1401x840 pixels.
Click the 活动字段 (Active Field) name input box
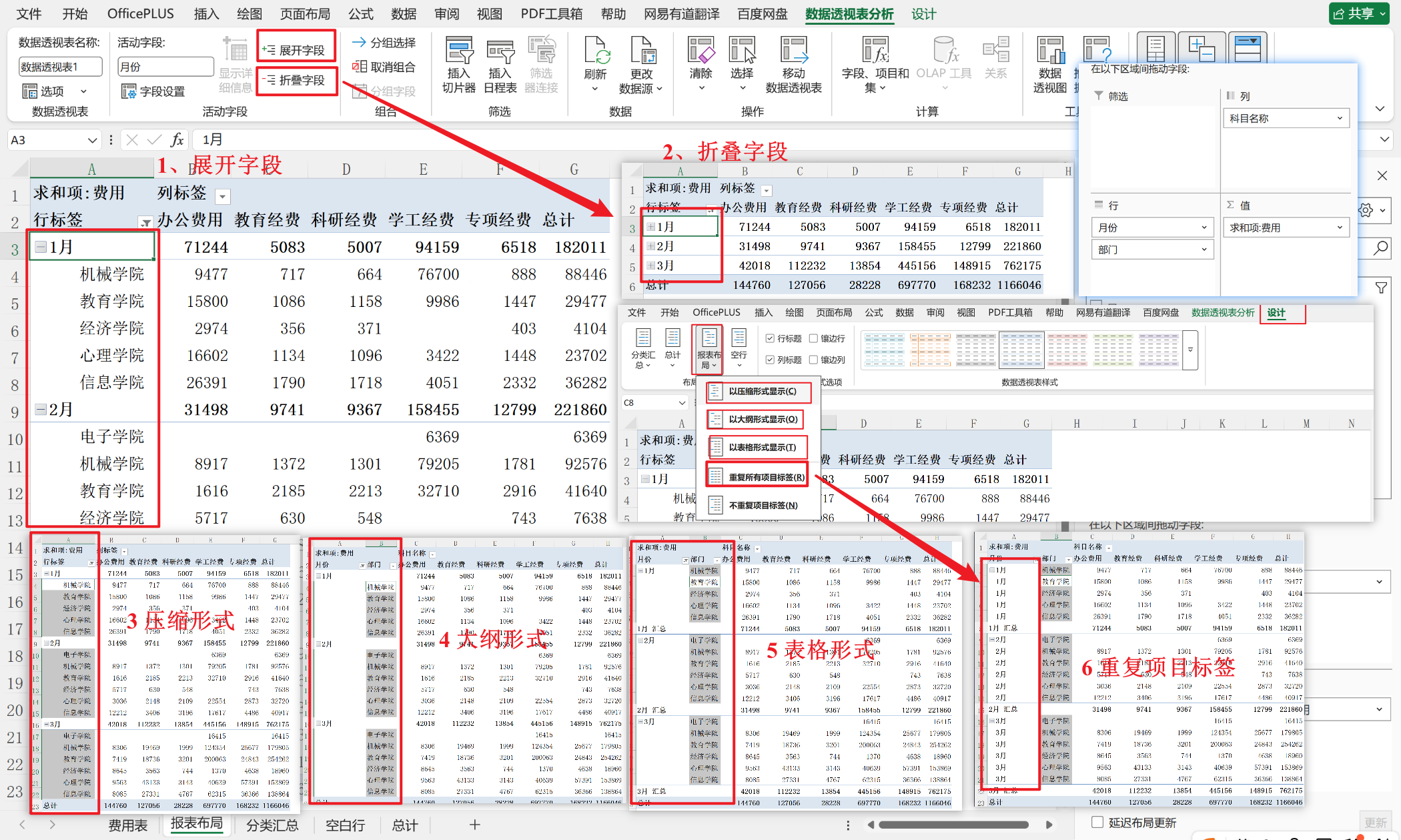click(x=165, y=67)
